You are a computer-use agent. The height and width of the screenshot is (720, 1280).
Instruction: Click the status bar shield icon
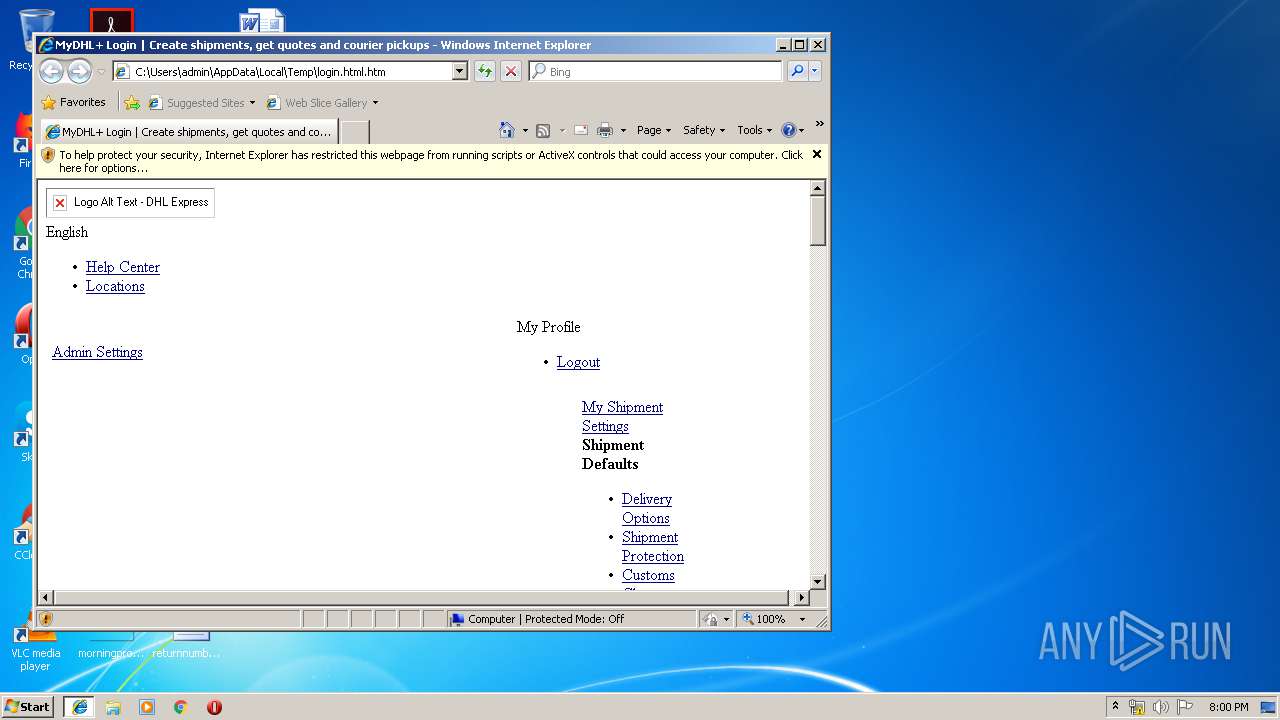click(45, 619)
